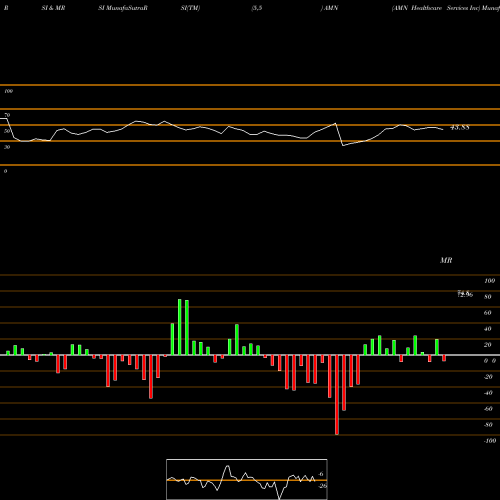Image resolution: width=500 pixels, height=500 pixels.
Task: Click the MR axis label 60
Action: (488, 313)
